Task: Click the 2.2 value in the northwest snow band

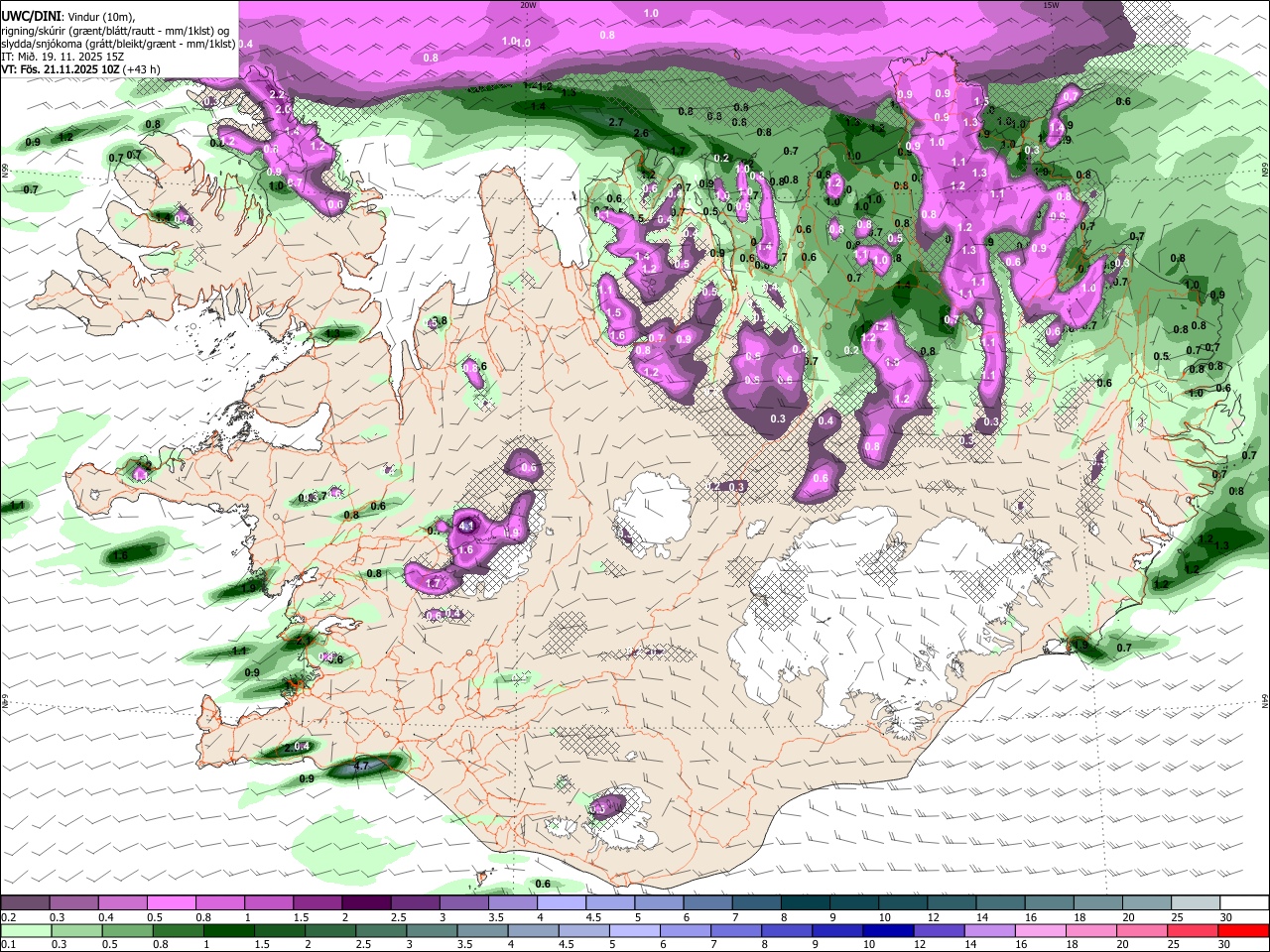Action: pyautogui.click(x=277, y=94)
